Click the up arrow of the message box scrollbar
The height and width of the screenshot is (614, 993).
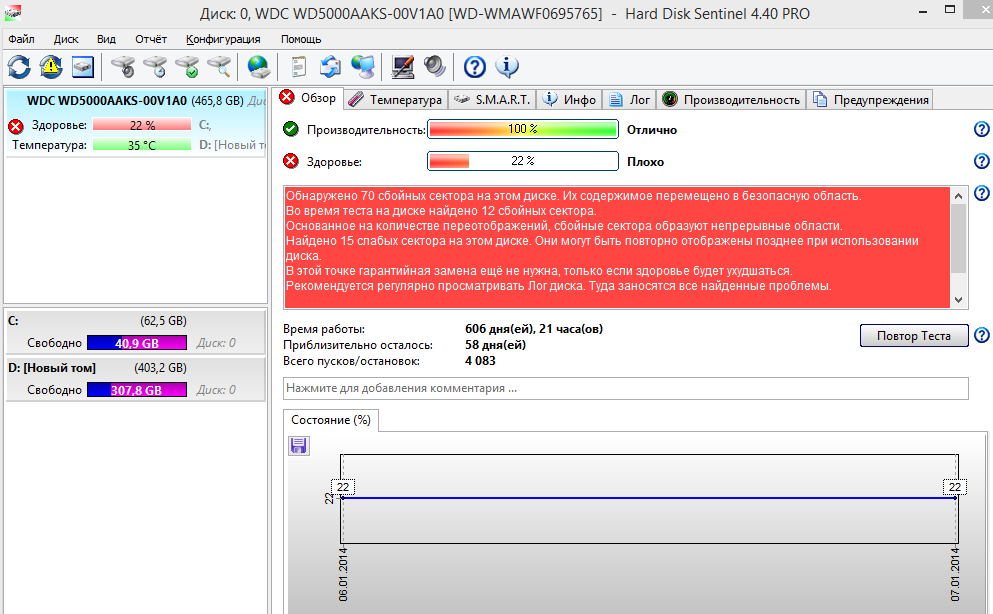(958, 196)
